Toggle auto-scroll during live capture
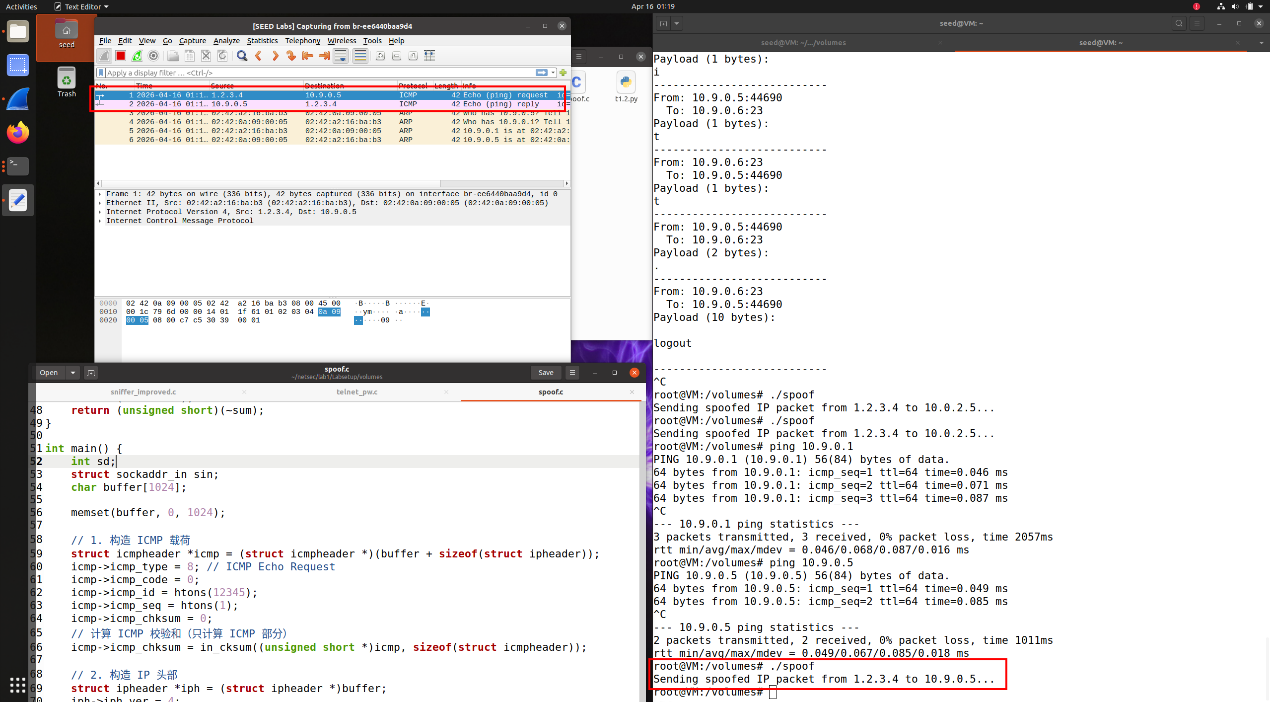 pyautogui.click(x=341, y=56)
